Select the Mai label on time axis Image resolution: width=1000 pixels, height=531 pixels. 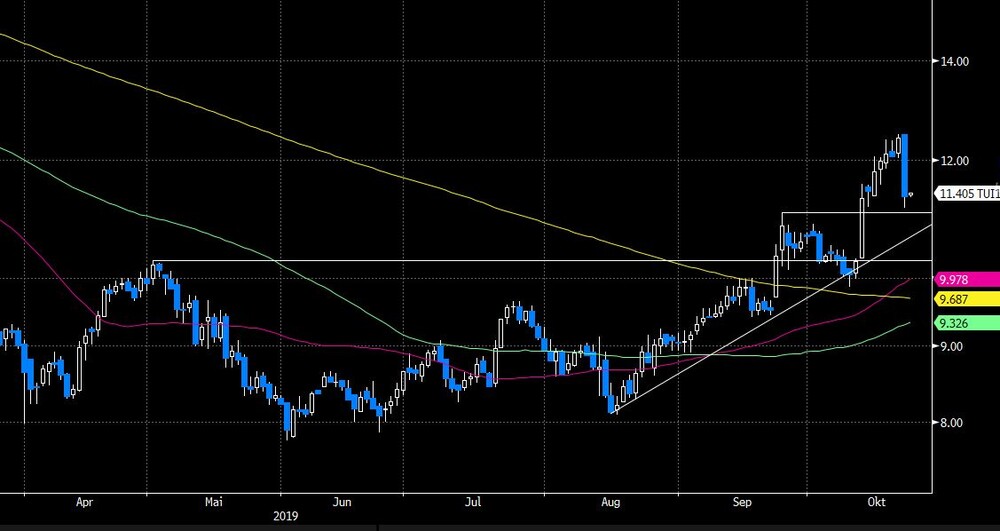[x=214, y=503]
